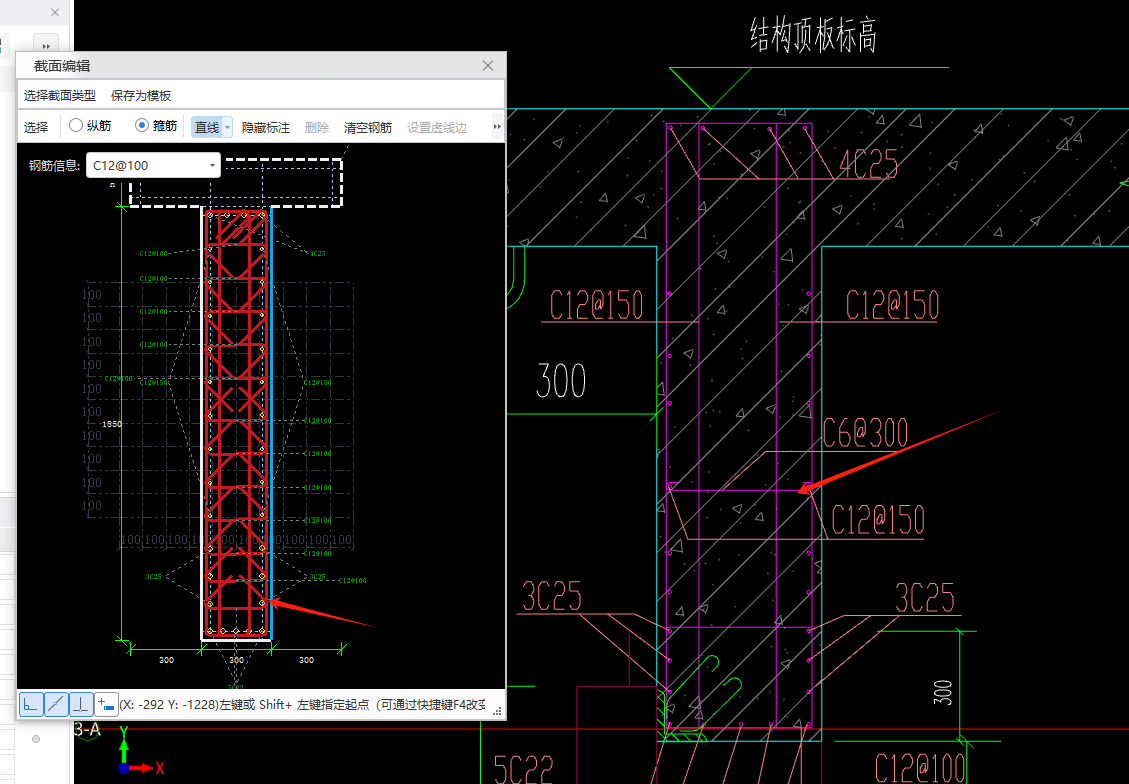Click the 结构顶板标高 text in drawing
Image resolution: width=1129 pixels, height=784 pixels.
click(x=814, y=35)
